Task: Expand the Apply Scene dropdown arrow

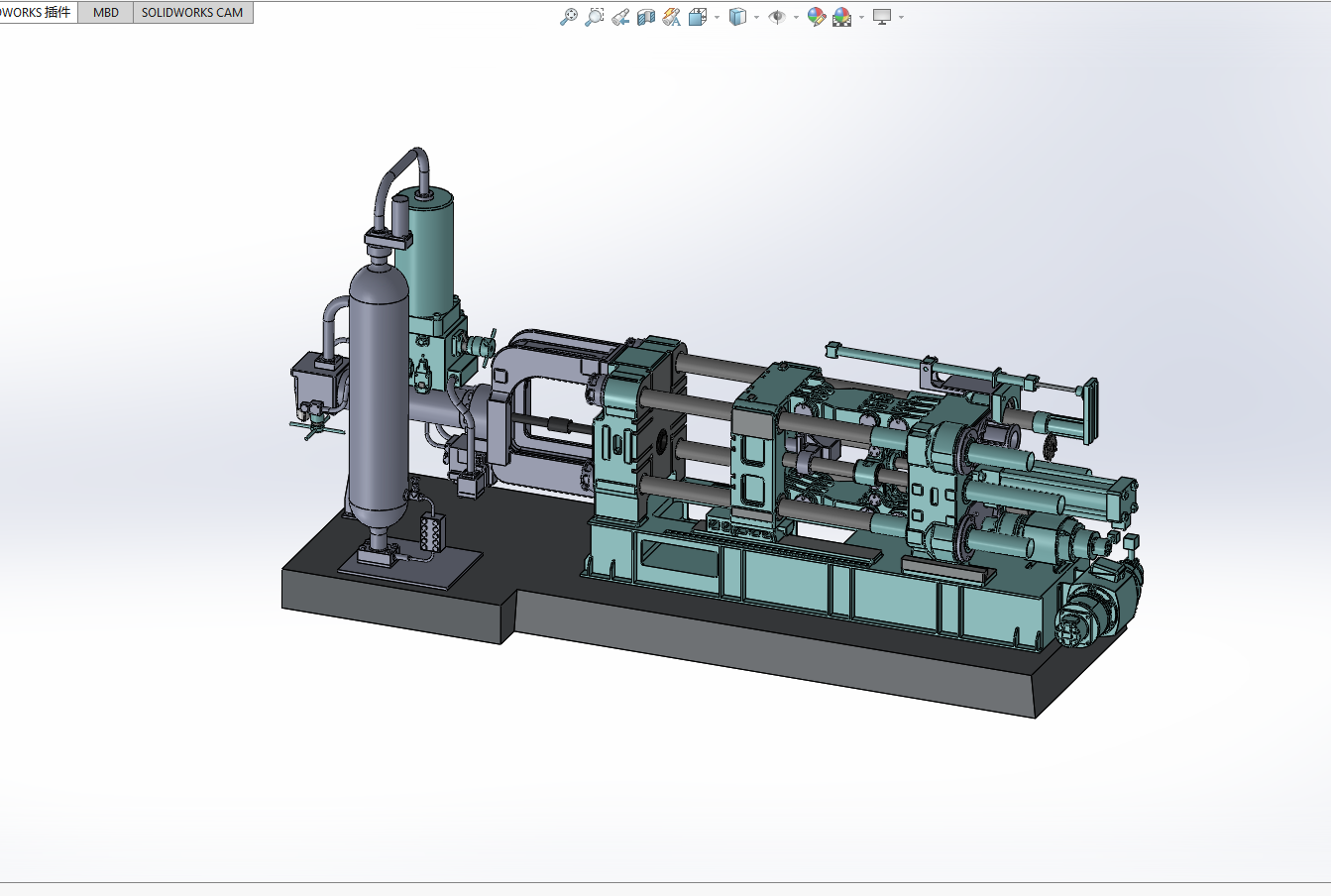Action: pyautogui.click(x=861, y=17)
